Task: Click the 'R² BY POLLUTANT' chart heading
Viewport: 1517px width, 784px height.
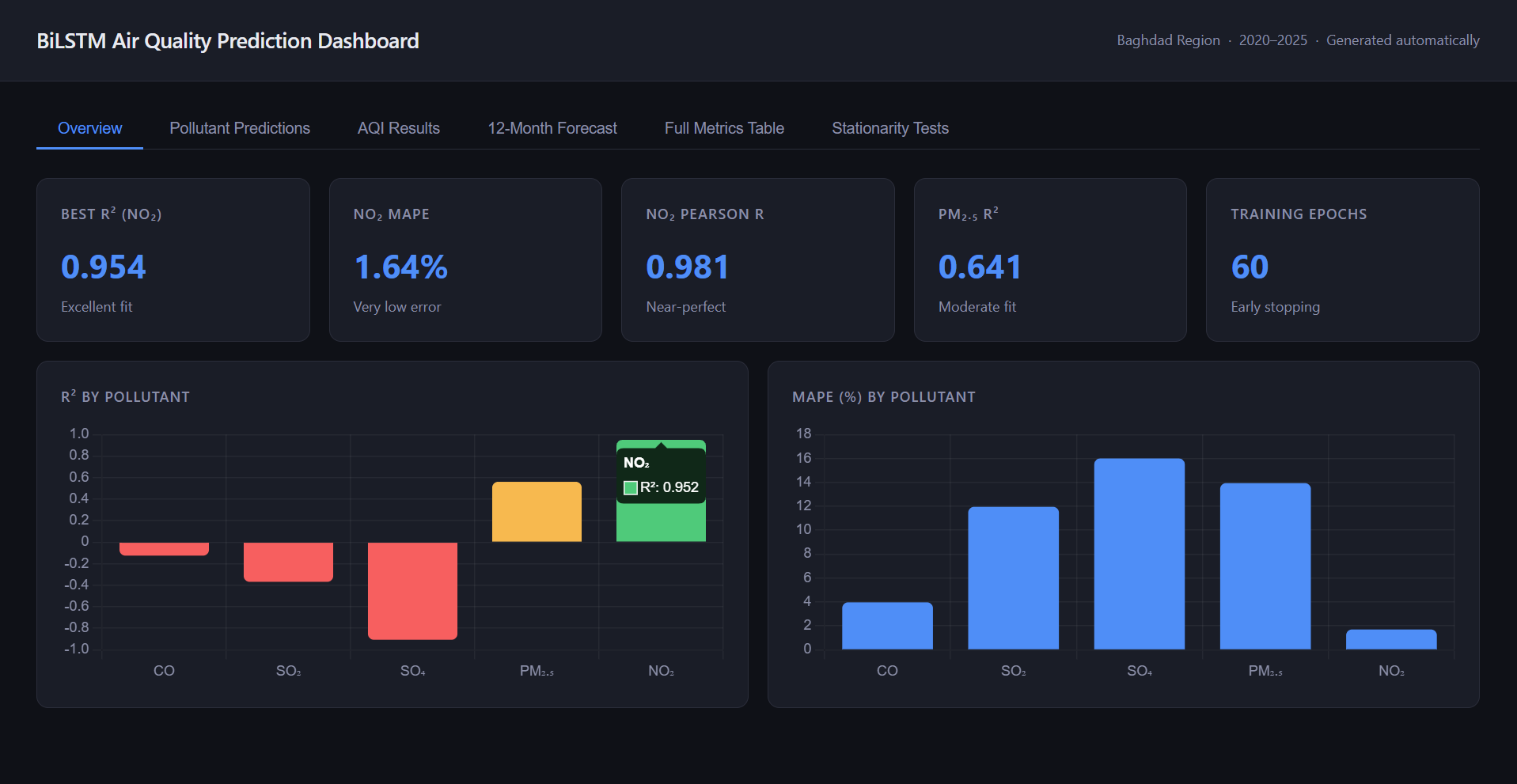Action: [125, 396]
